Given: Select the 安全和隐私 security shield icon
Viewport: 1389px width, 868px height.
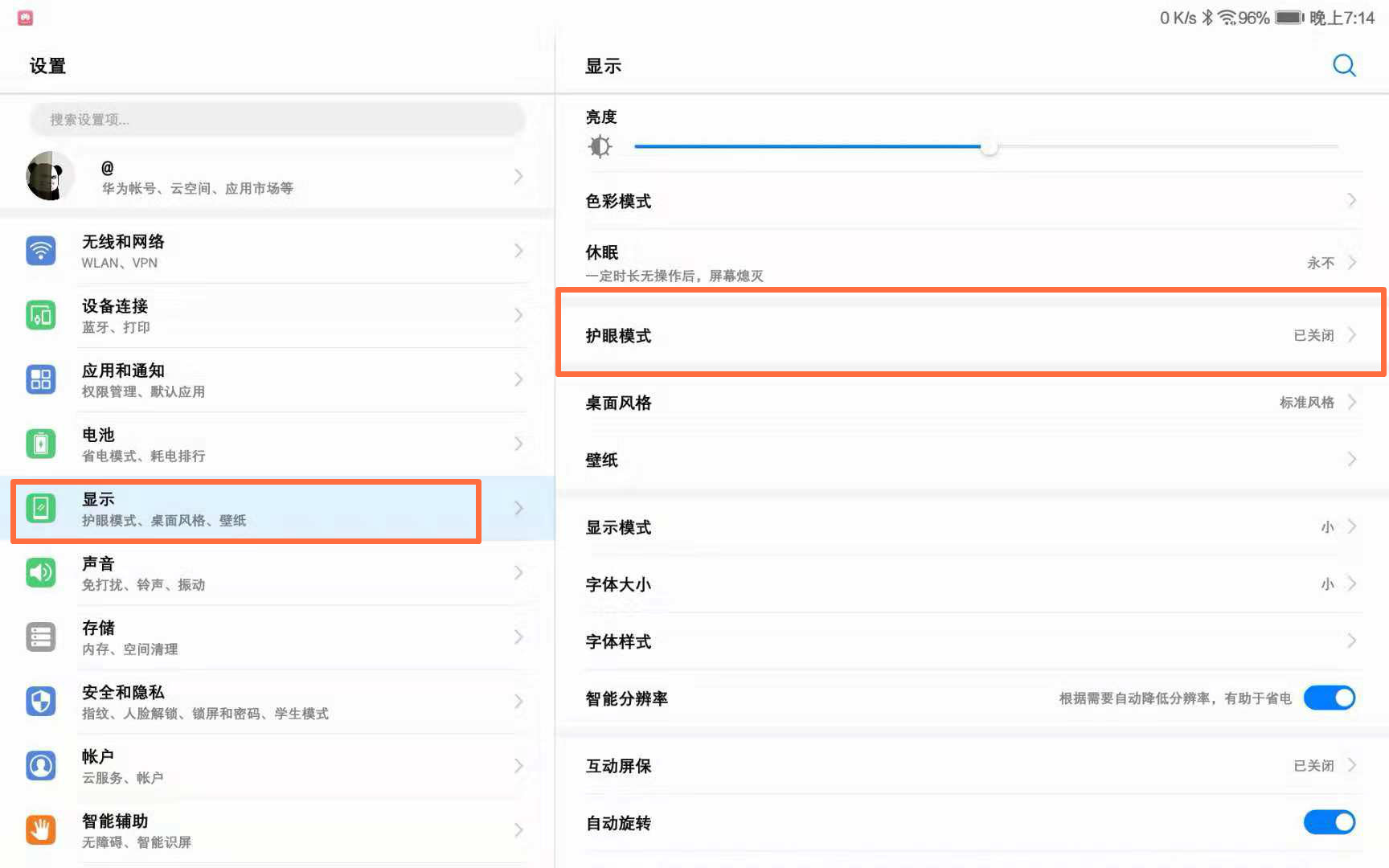Looking at the screenshot, I should pos(41,701).
